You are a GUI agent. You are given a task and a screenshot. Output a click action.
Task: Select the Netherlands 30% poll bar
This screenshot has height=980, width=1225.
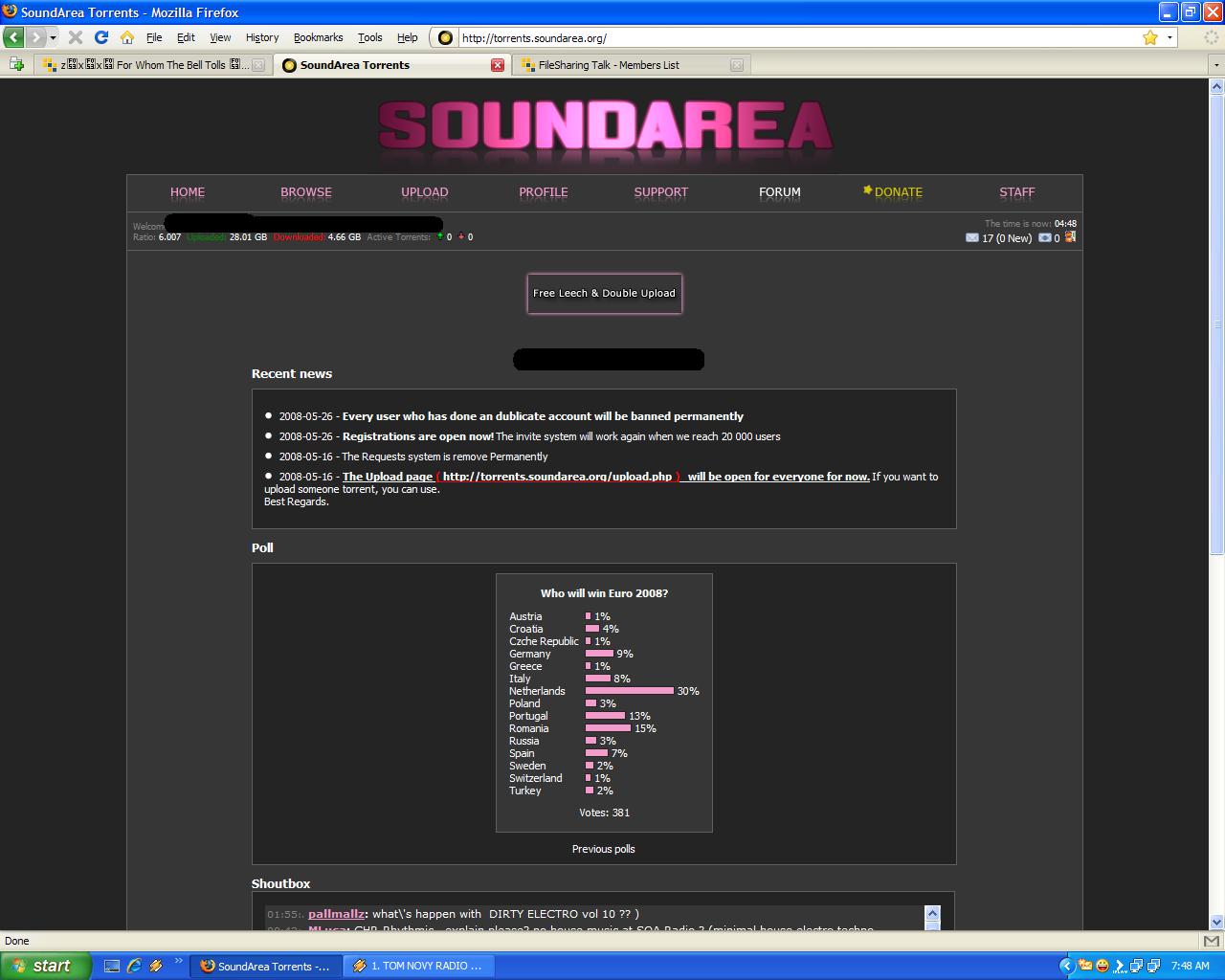(630, 691)
